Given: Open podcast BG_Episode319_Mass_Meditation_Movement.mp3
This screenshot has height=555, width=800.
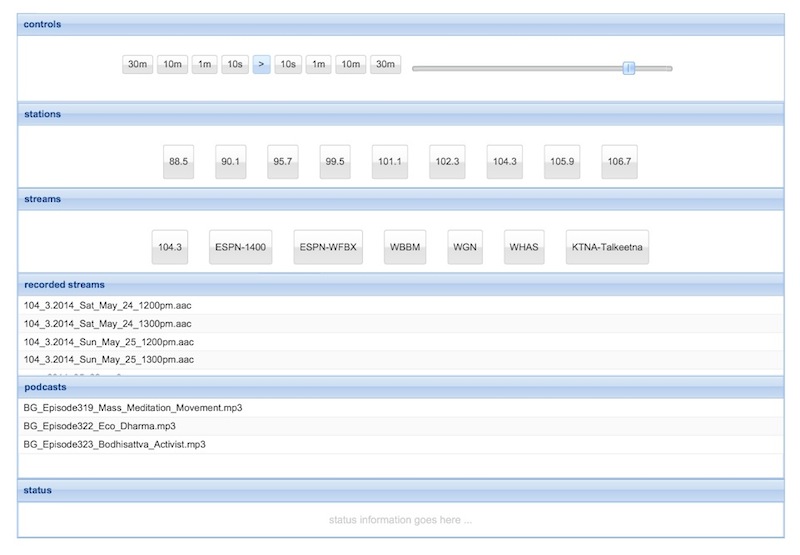Looking at the screenshot, I should pyautogui.click(x=401, y=408).
